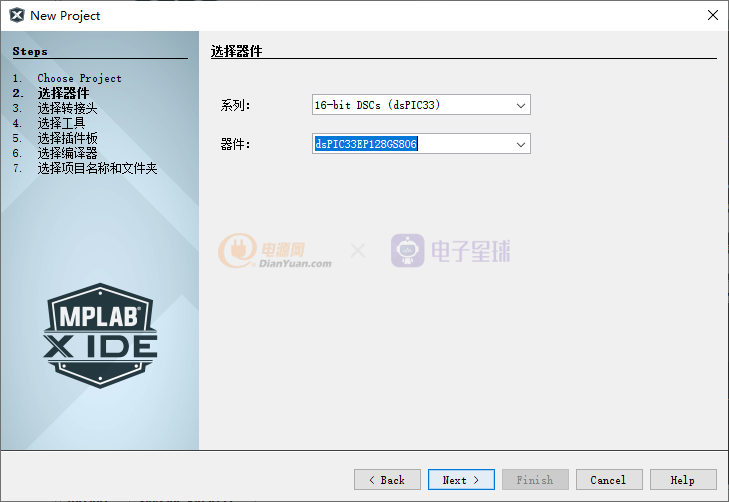This screenshot has width=729, height=502.
Task: Click the dsPIC33EP128GS806 device field
Action: pos(411,144)
